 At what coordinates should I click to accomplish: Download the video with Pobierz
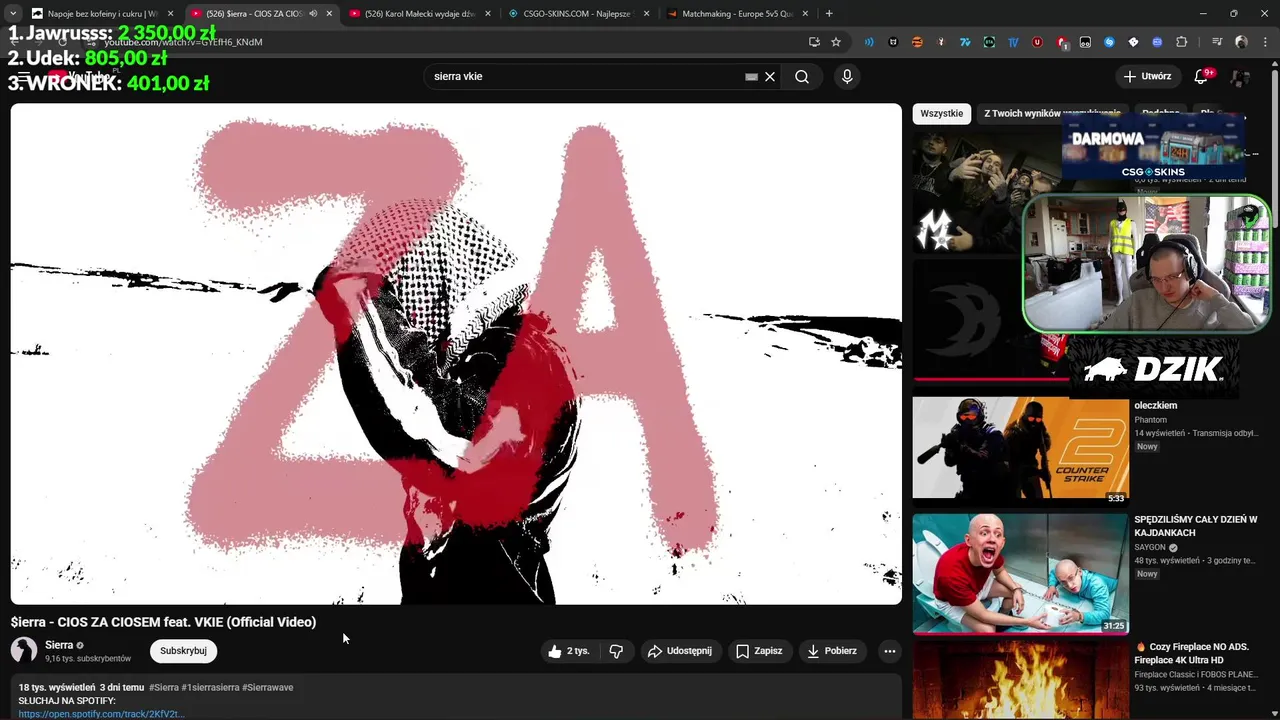pyautogui.click(x=832, y=651)
